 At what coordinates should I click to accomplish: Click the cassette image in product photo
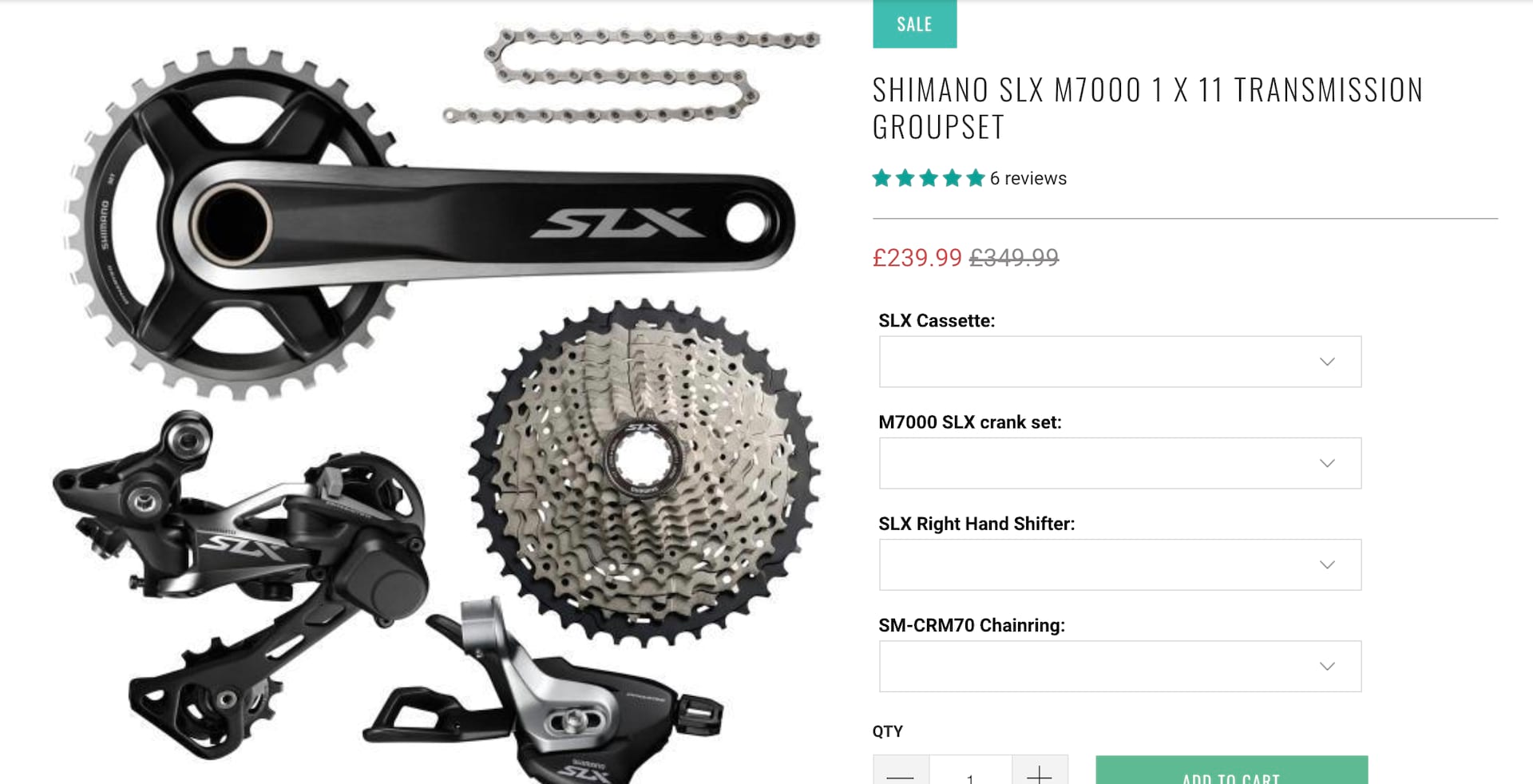(x=645, y=473)
